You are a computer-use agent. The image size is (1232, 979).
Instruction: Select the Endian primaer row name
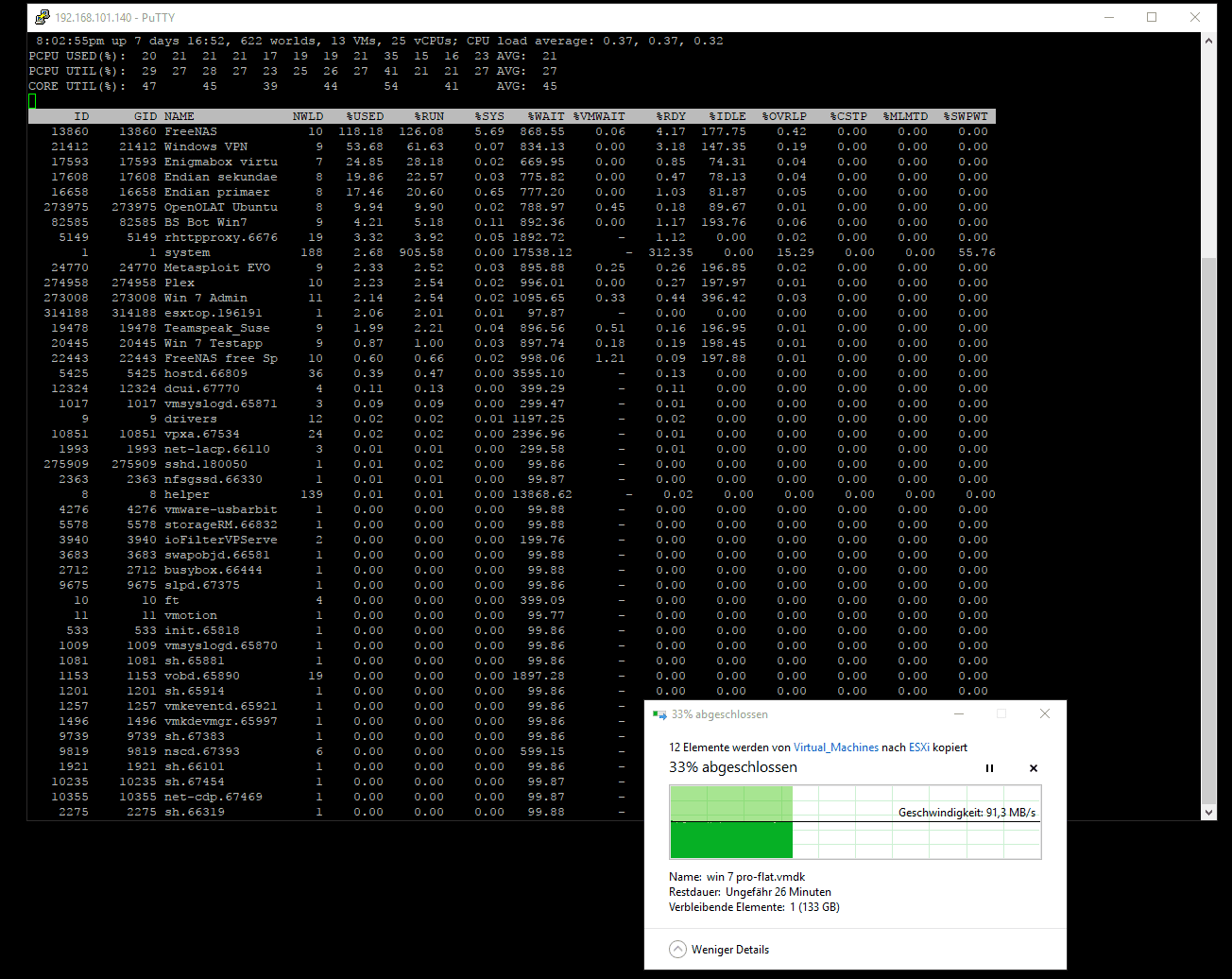[217, 192]
